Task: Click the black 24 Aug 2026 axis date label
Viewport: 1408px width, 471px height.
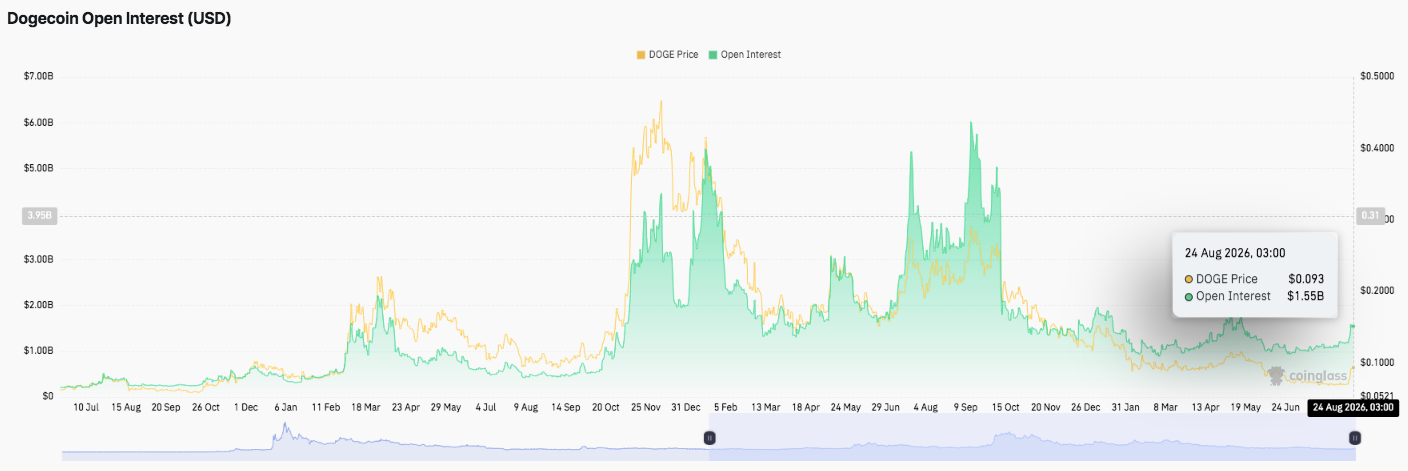Action: pyautogui.click(x=1353, y=408)
